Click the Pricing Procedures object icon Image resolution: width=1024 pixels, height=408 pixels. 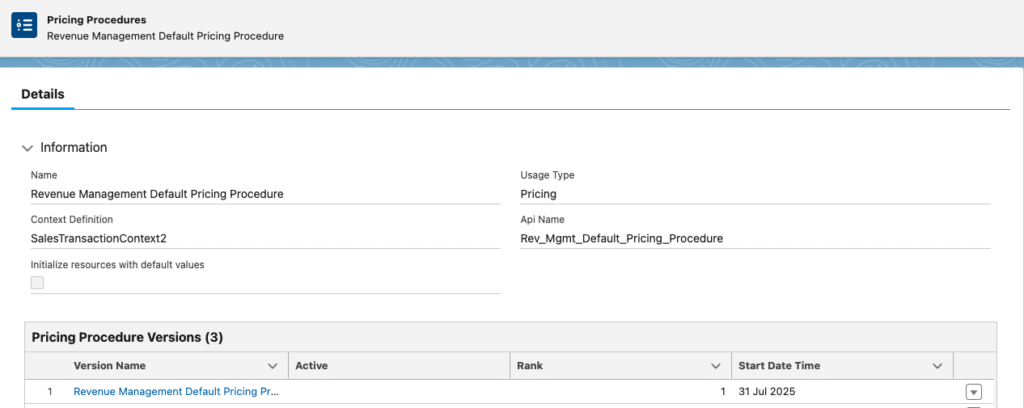[x=24, y=26]
